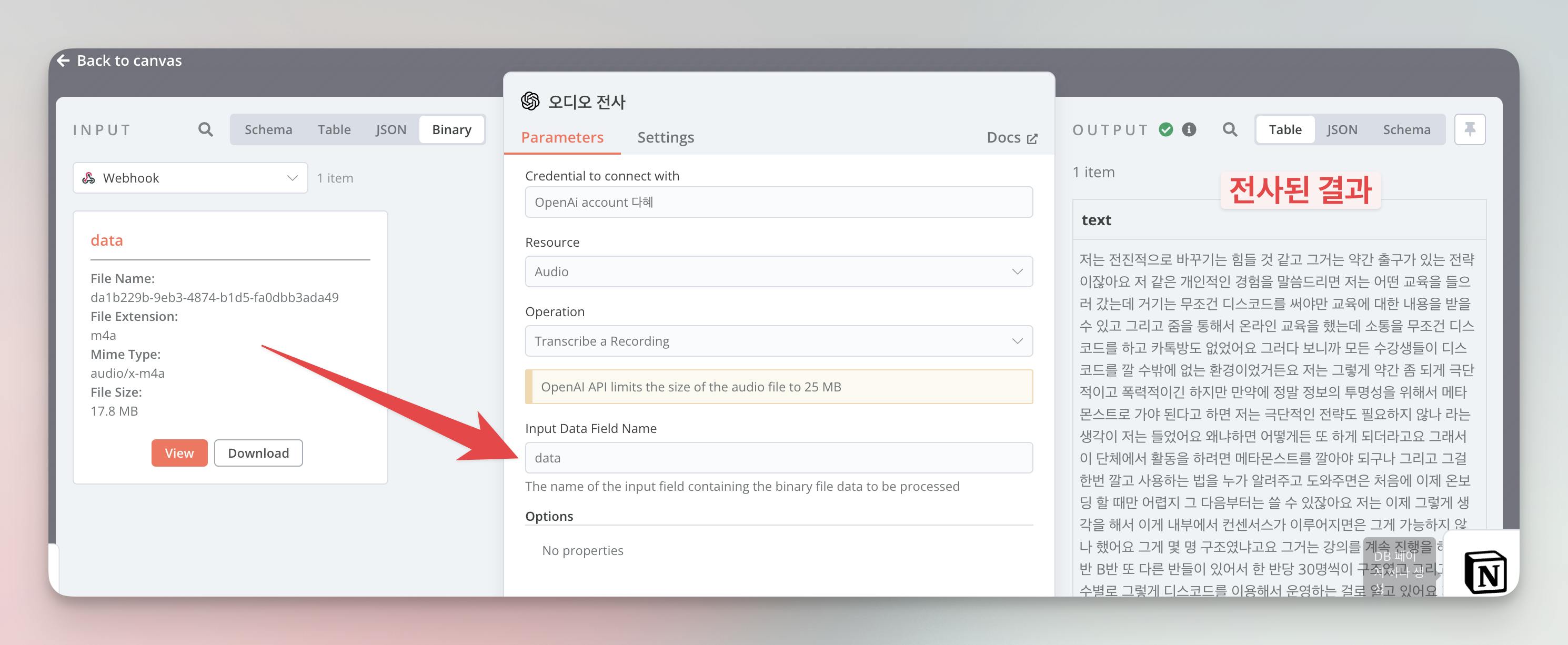The width and height of the screenshot is (1568, 645).
Task: Open the Webhook node dropdown
Action: 190,178
